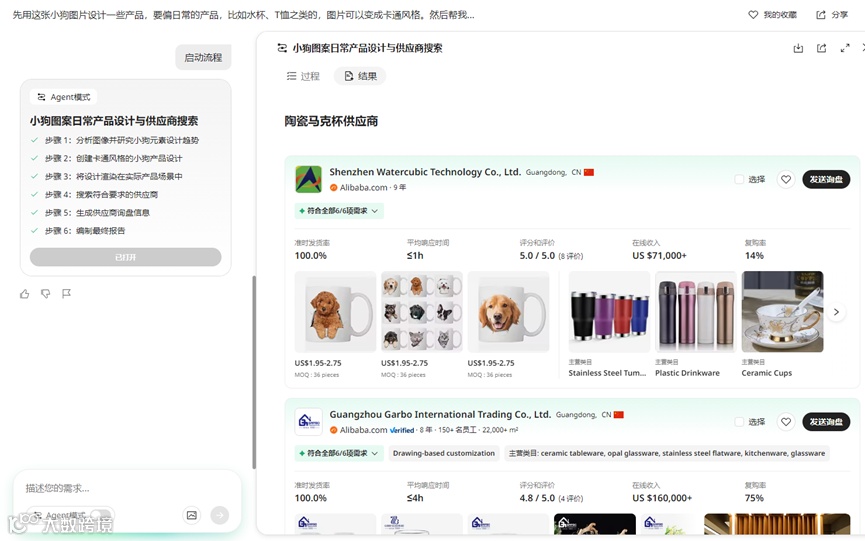Viewport: 865px width, 541px height.
Task: Switch to the 过程 tab
Action: [303, 76]
